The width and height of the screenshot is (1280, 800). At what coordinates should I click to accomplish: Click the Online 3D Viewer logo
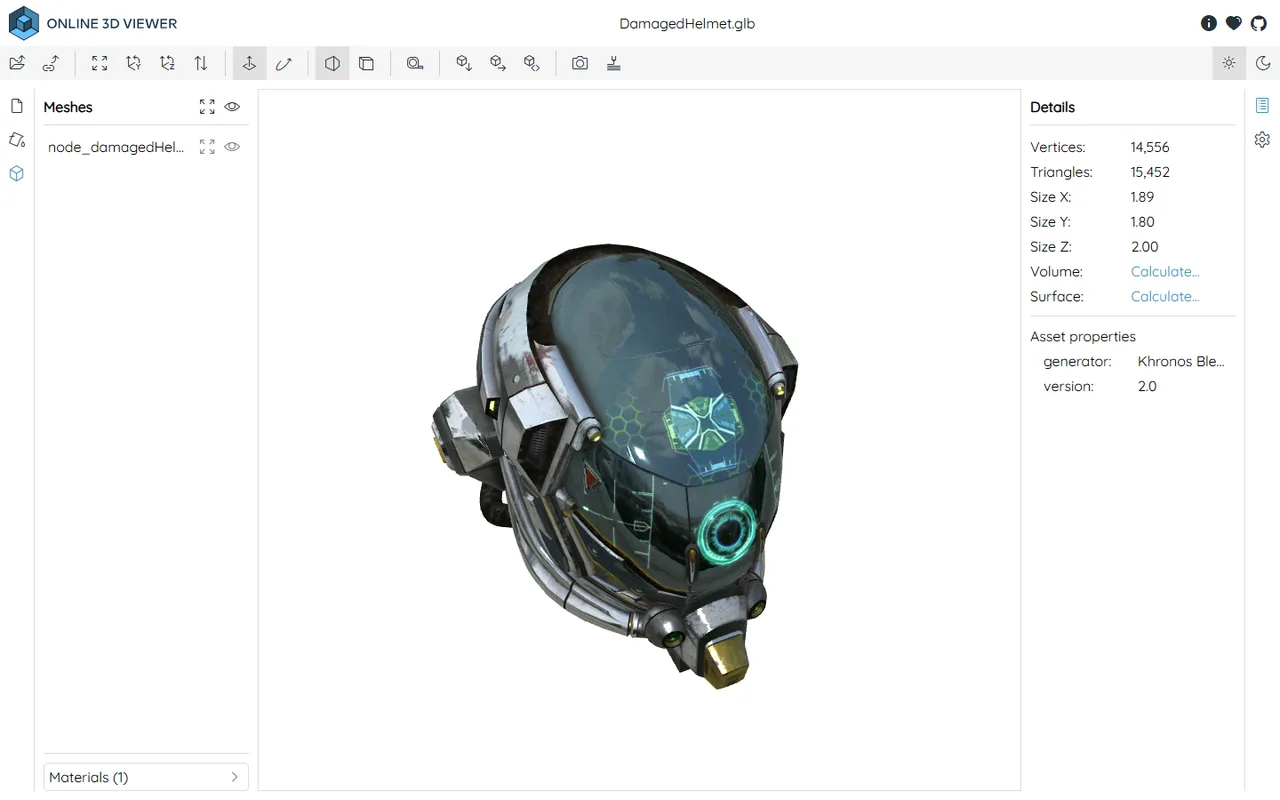(24, 23)
